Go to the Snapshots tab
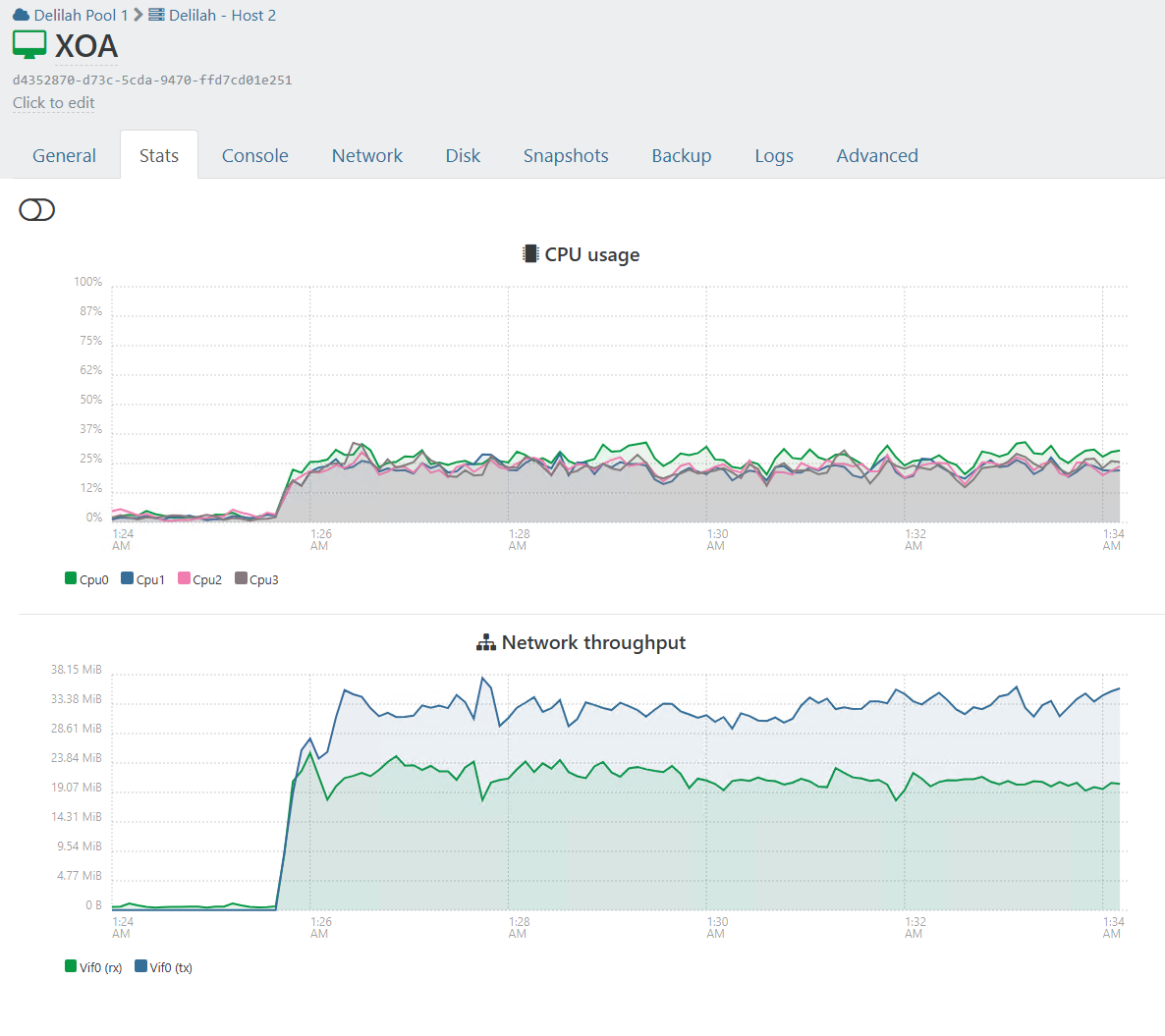This screenshot has width=1165, height=1036. click(x=565, y=156)
